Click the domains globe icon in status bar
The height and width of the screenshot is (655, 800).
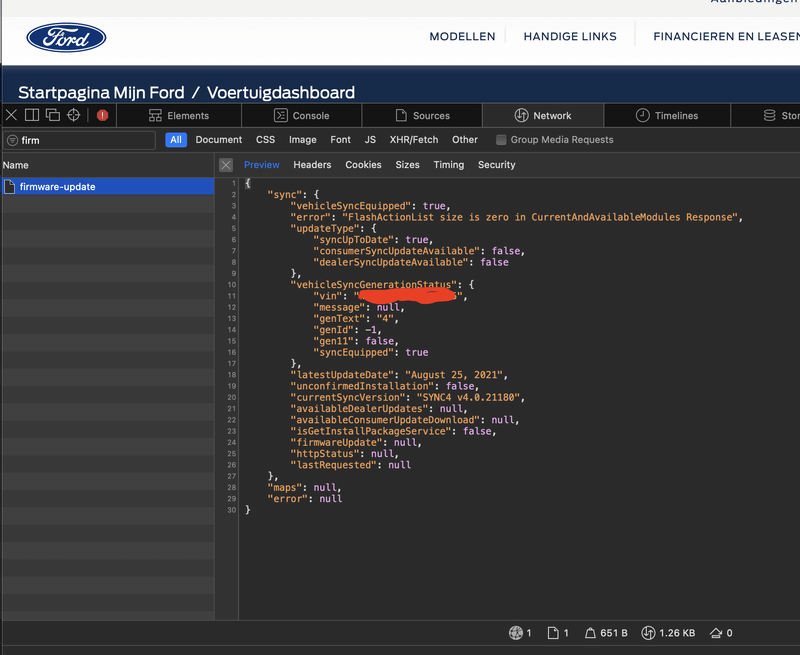coord(516,633)
